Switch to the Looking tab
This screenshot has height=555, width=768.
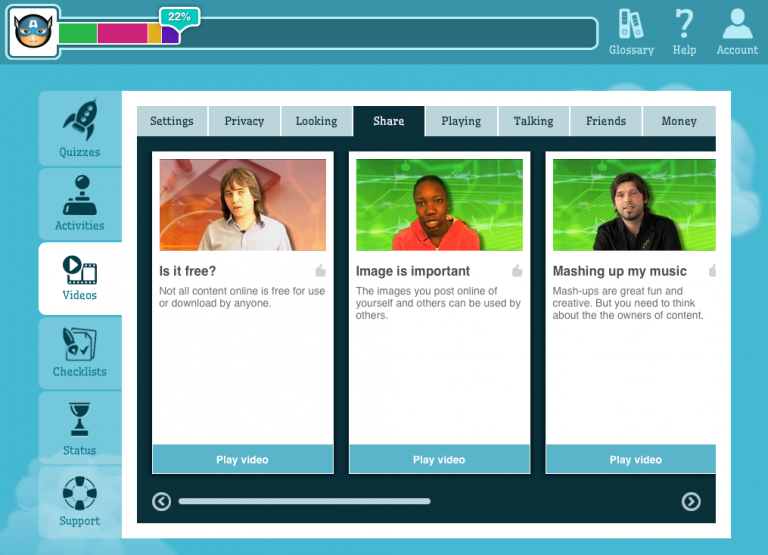point(316,121)
